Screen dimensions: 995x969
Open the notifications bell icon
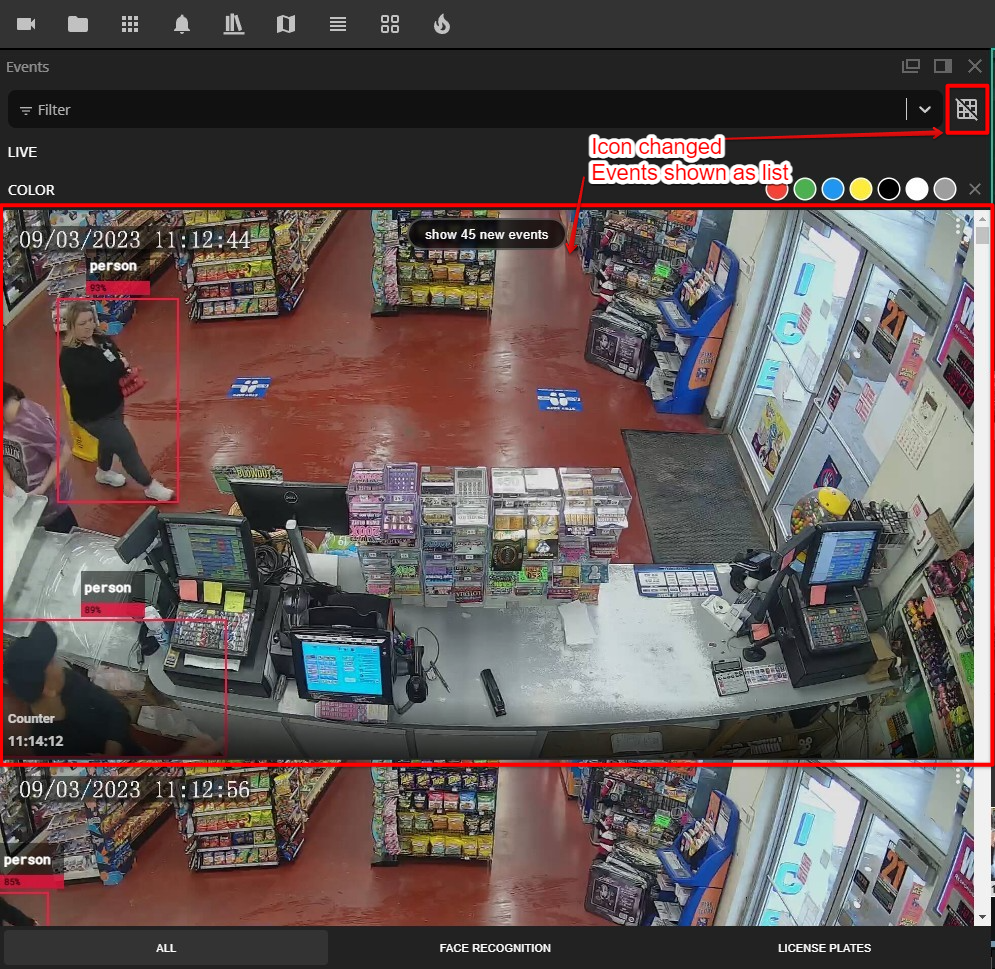click(182, 24)
